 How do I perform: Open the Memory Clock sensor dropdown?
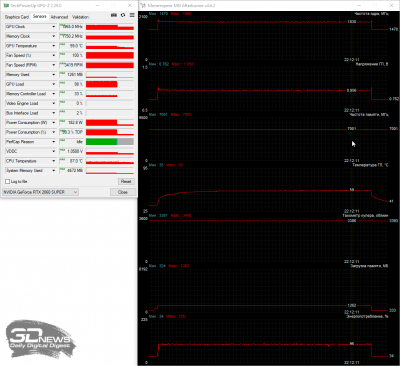click(x=53, y=36)
